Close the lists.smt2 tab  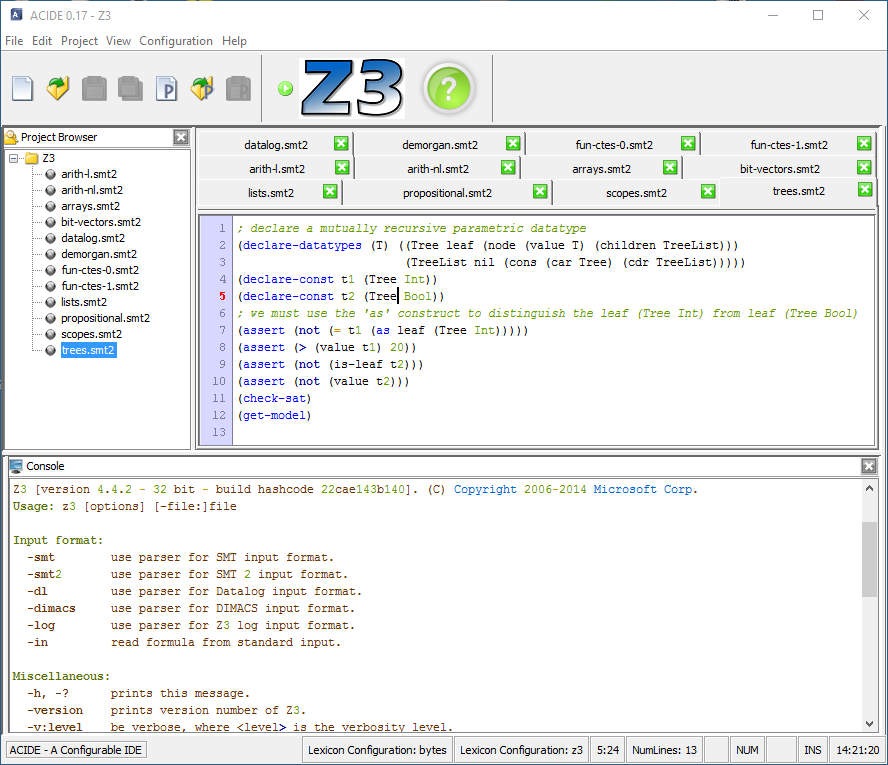(x=330, y=192)
